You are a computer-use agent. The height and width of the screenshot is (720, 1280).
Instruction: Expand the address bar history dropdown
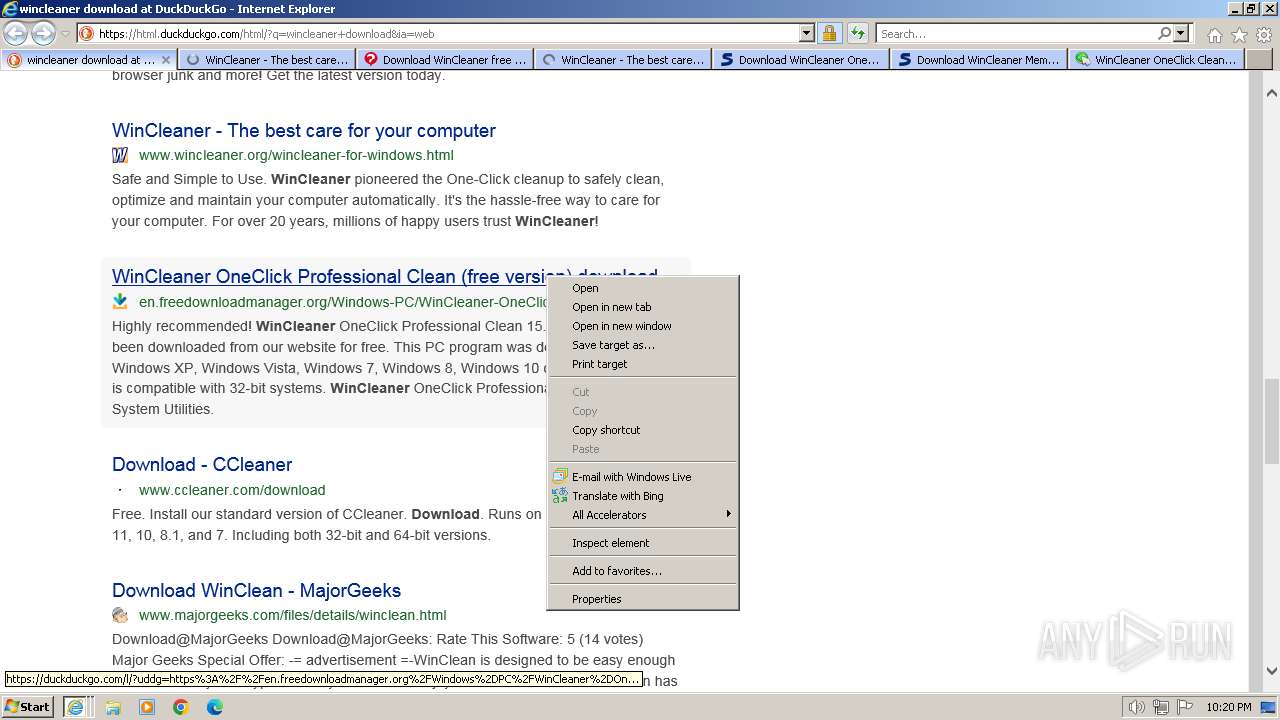click(807, 33)
